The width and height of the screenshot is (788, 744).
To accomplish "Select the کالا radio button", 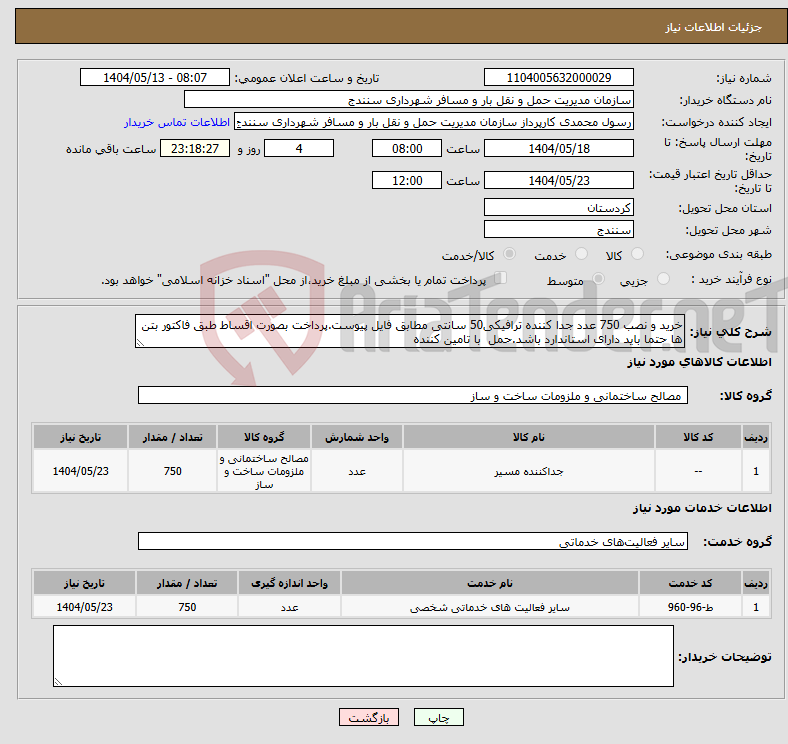I will pyautogui.click(x=637, y=254).
